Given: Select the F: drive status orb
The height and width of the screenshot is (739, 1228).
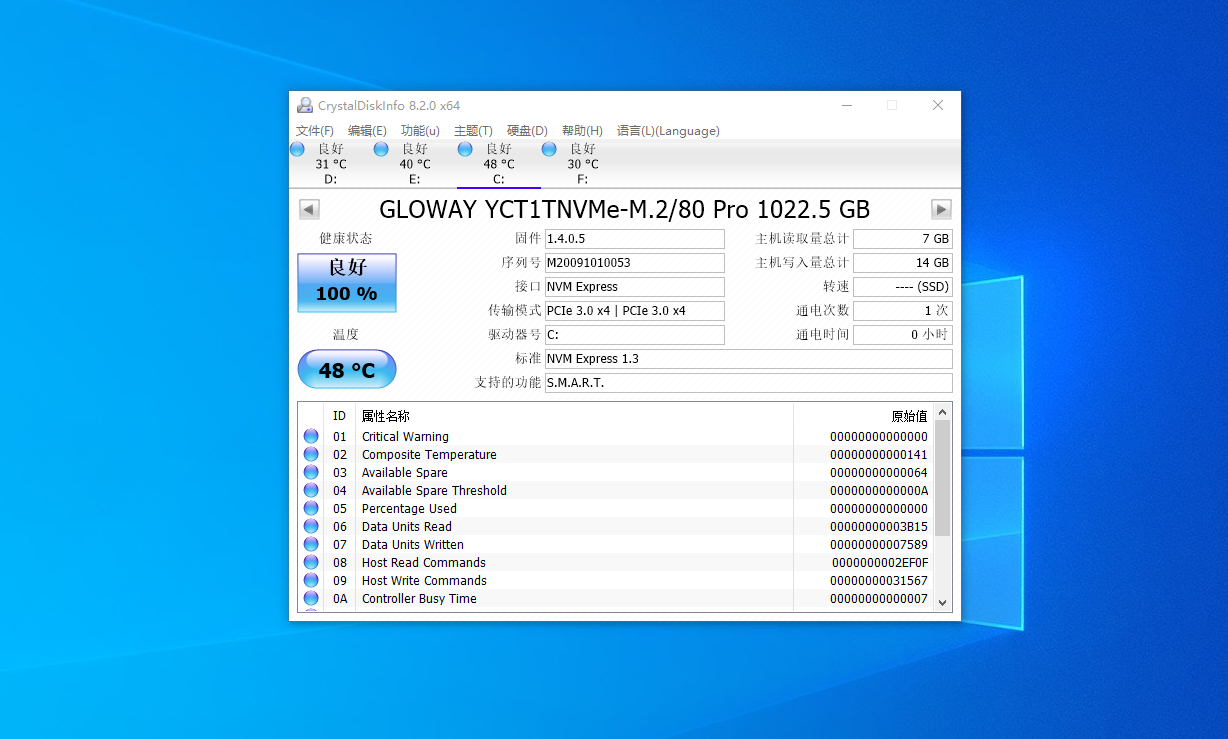Looking at the screenshot, I should tap(549, 149).
